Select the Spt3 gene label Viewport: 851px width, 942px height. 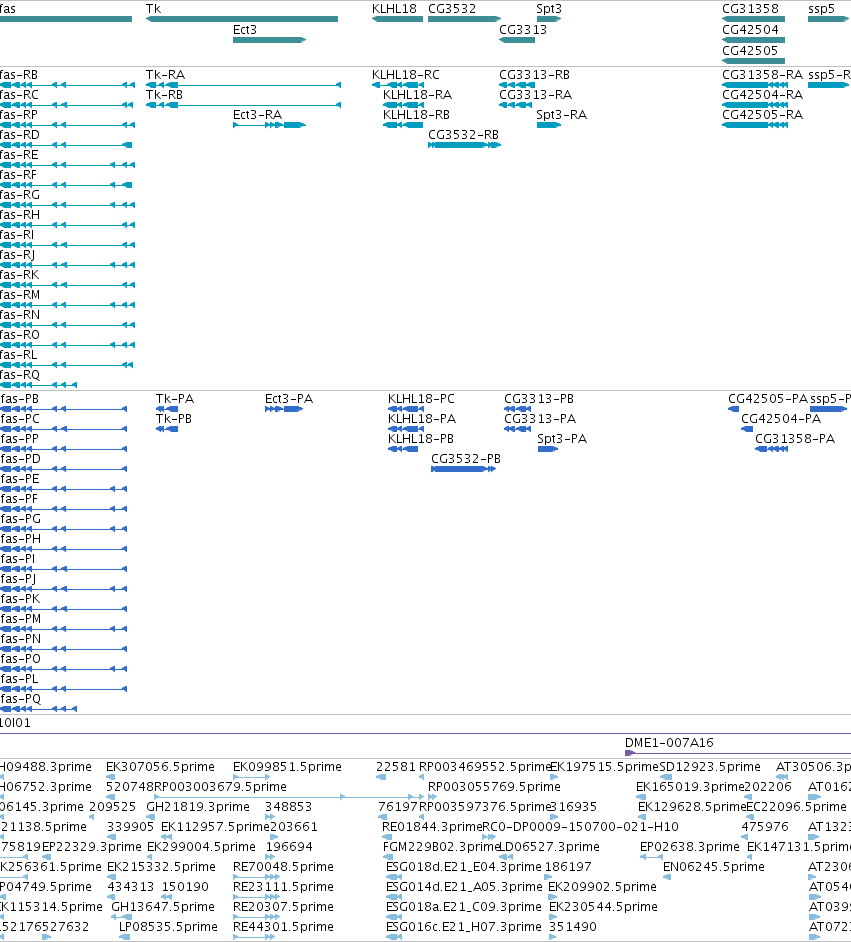[550, 9]
